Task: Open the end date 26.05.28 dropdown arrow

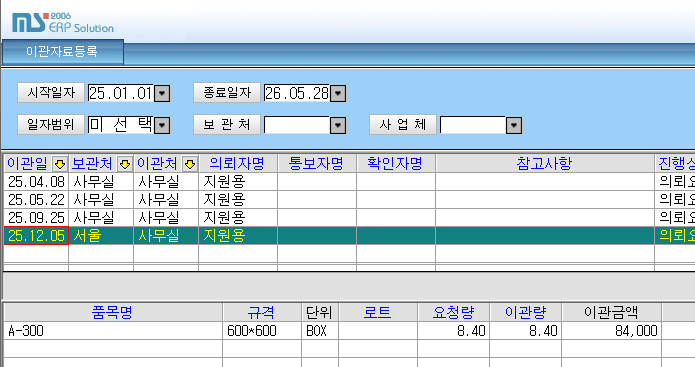Action: (x=338, y=94)
